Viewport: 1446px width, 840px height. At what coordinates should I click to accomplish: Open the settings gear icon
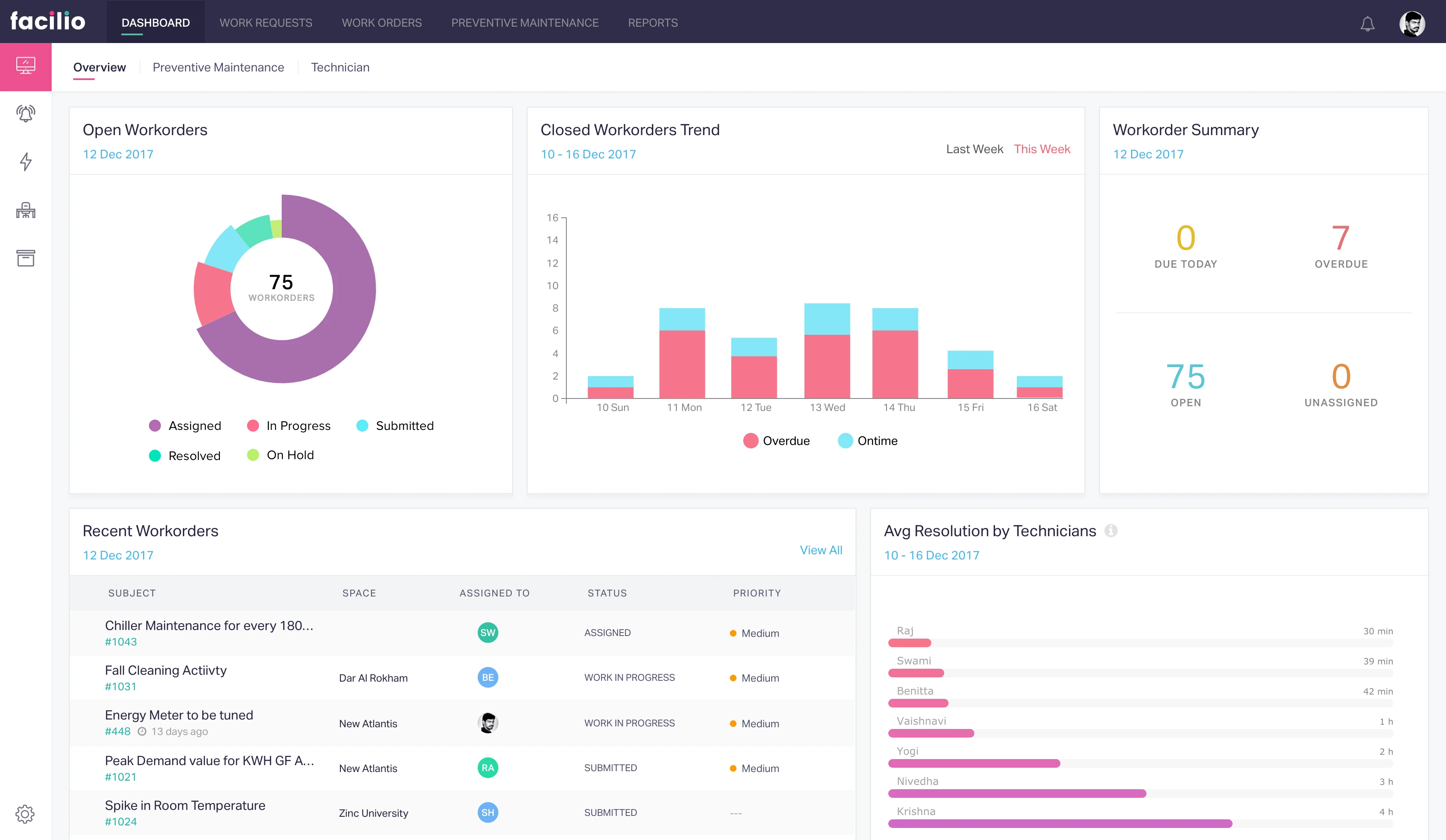[25, 814]
